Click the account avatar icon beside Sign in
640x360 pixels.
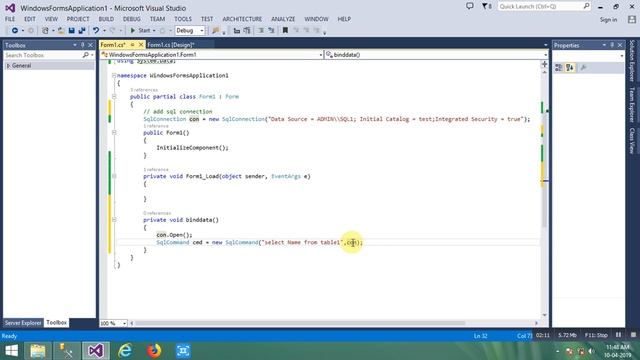click(632, 19)
